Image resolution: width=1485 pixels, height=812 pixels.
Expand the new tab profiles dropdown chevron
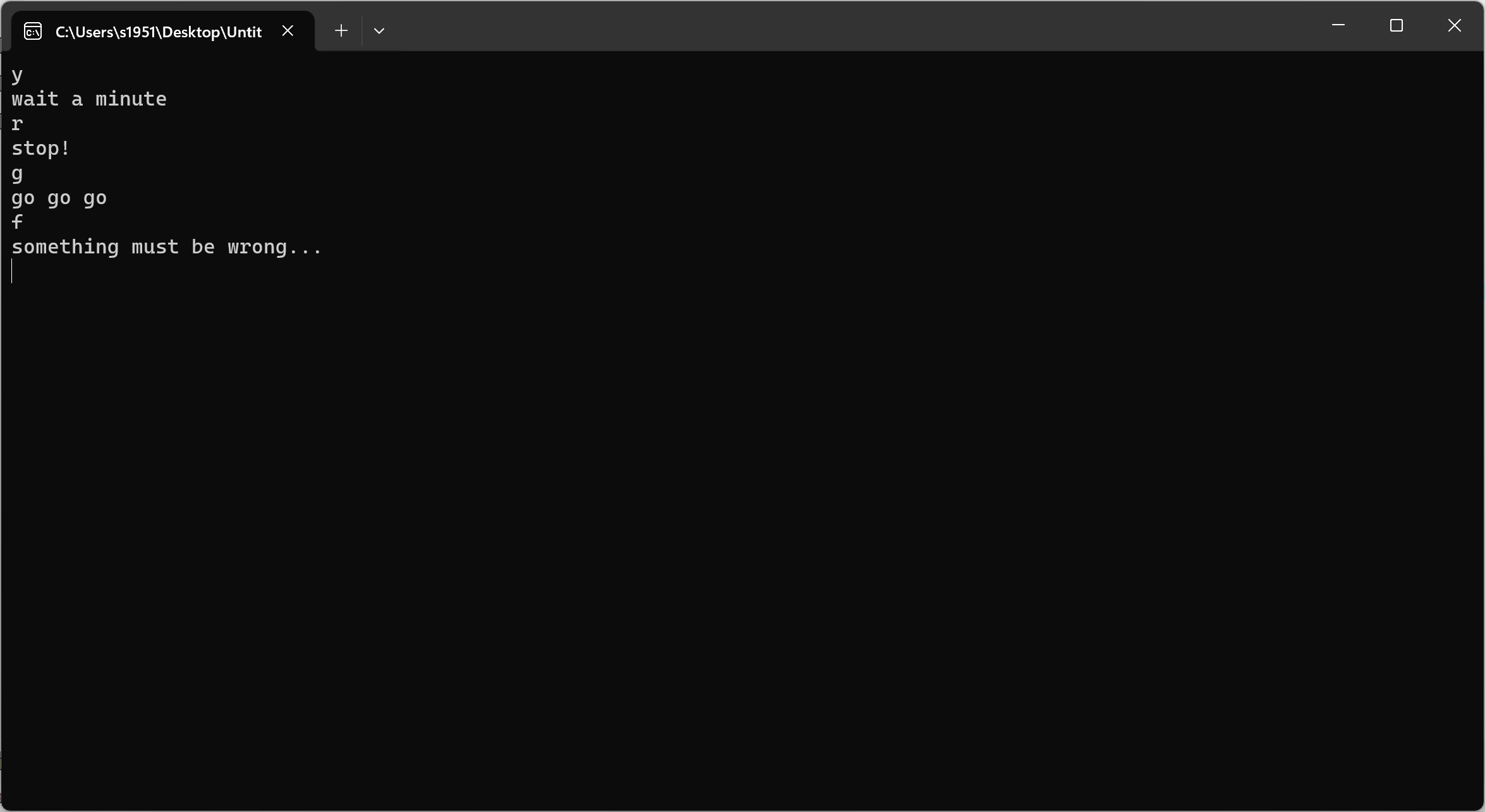pyautogui.click(x=379, y=30)
